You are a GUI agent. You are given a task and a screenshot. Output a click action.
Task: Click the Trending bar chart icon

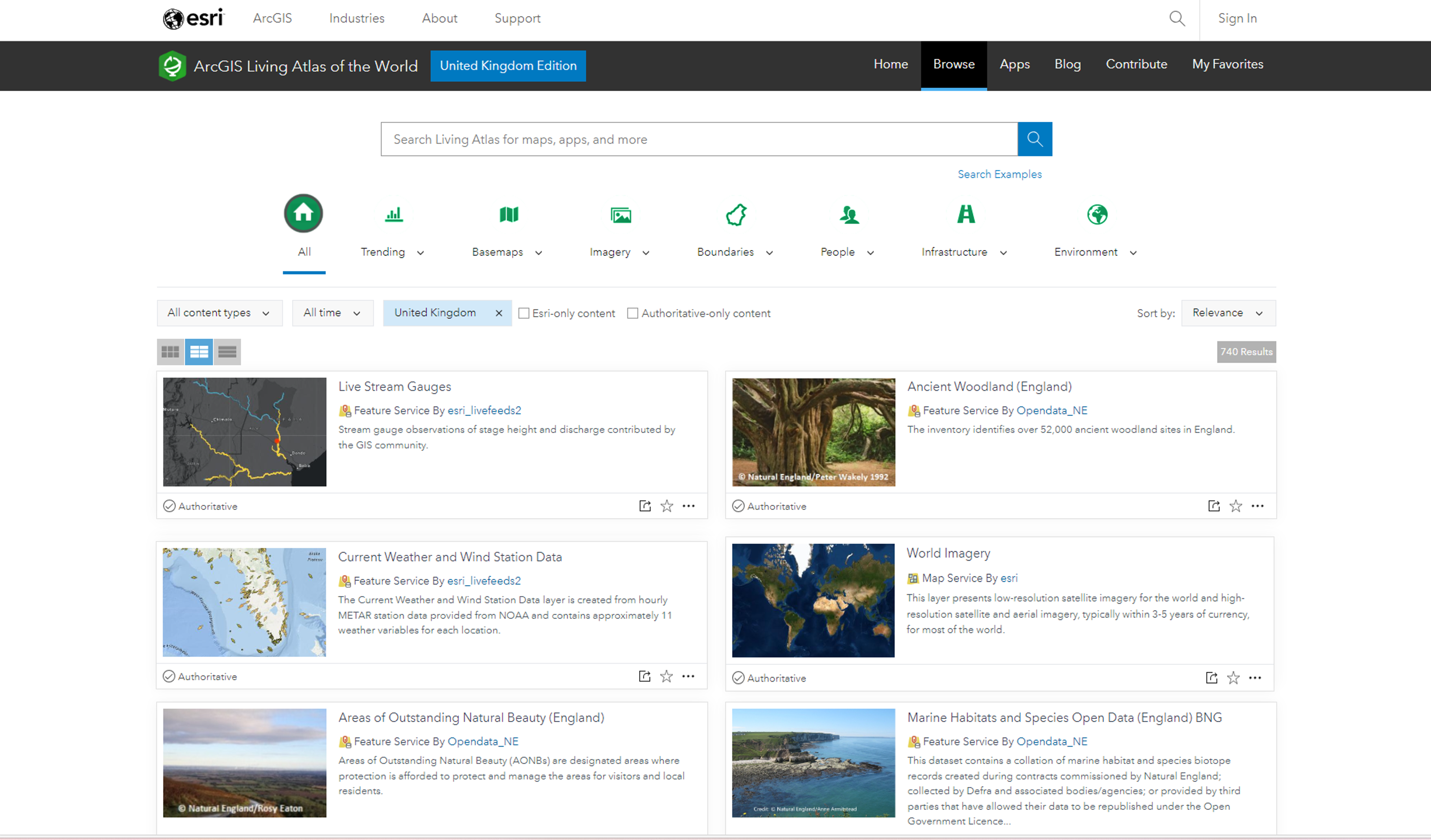(394, 215)
